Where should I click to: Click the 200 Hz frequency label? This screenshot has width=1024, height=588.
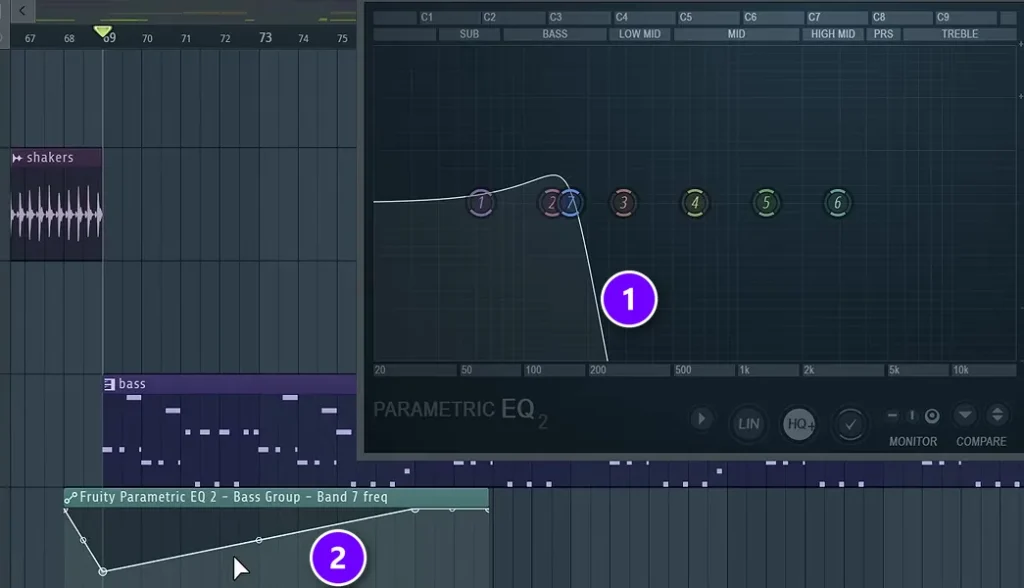point(598,370)
